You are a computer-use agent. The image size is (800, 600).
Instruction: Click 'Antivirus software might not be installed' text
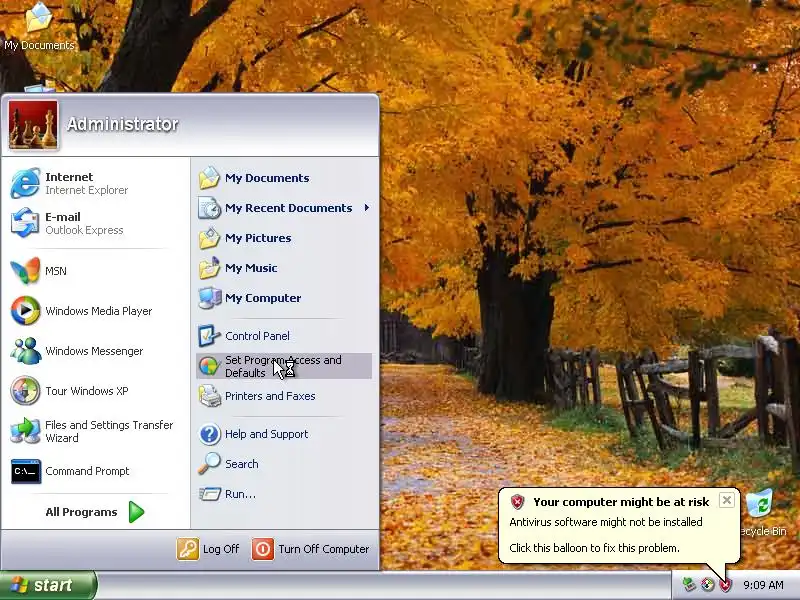coord(606,522)
